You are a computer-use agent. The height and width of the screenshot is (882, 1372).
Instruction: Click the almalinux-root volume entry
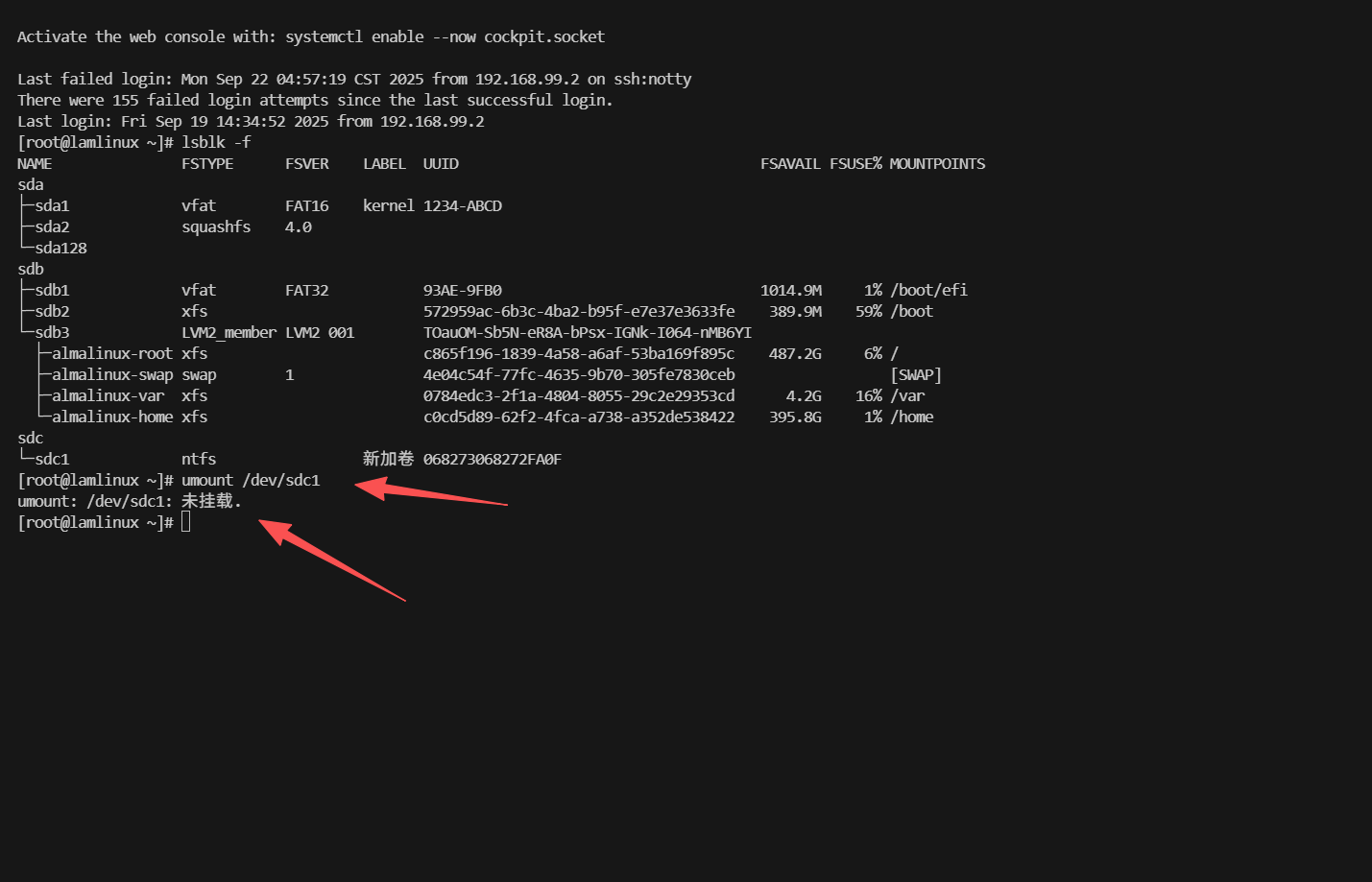pos(111,353)
